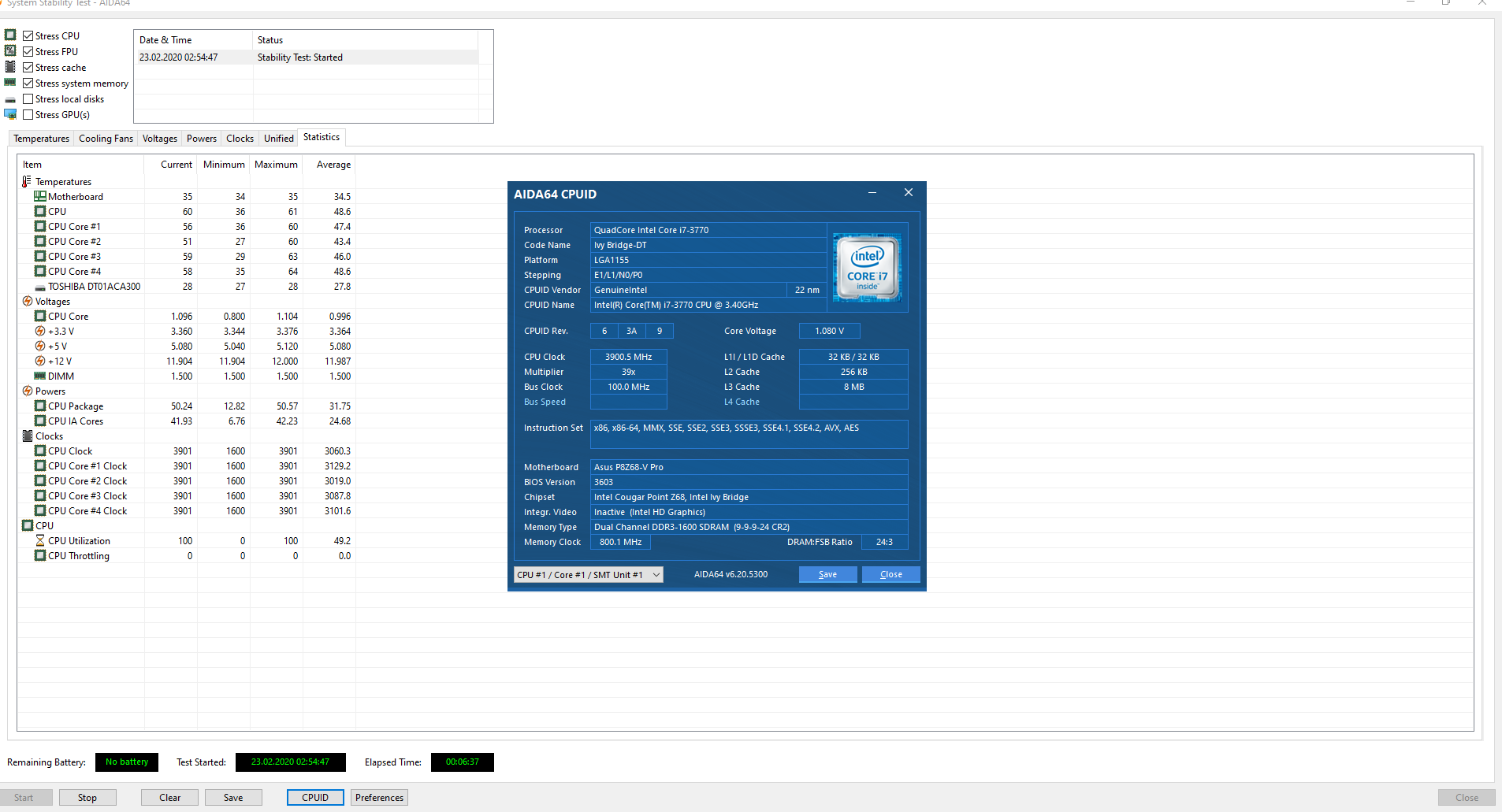
Task: Click the Motherboard row icon
Action: tap(40, 196)
